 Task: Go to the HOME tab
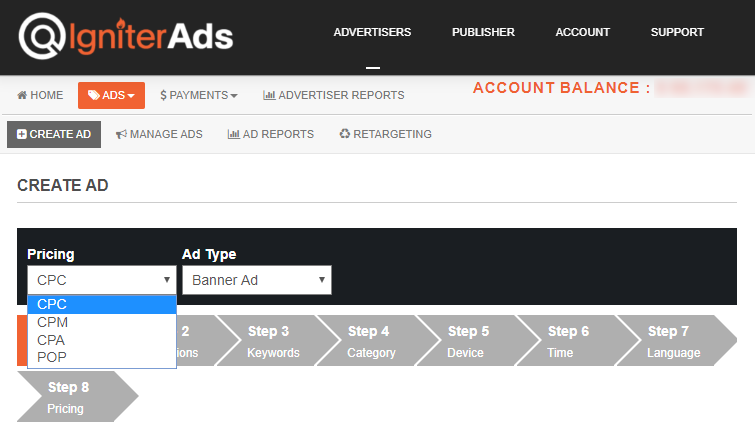tap(40, 95)
